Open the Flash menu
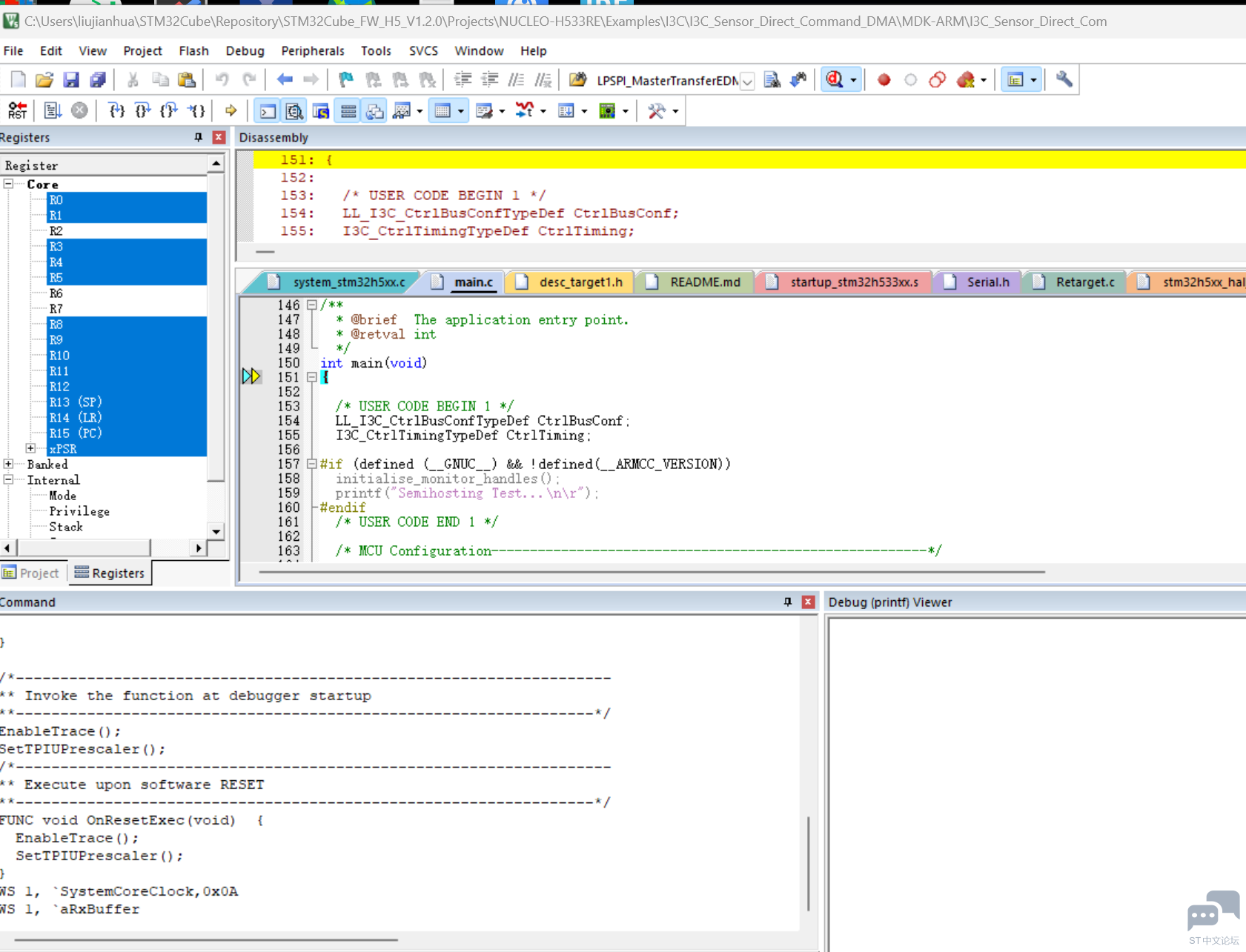The image size is (1246, 952). point(193,50)
